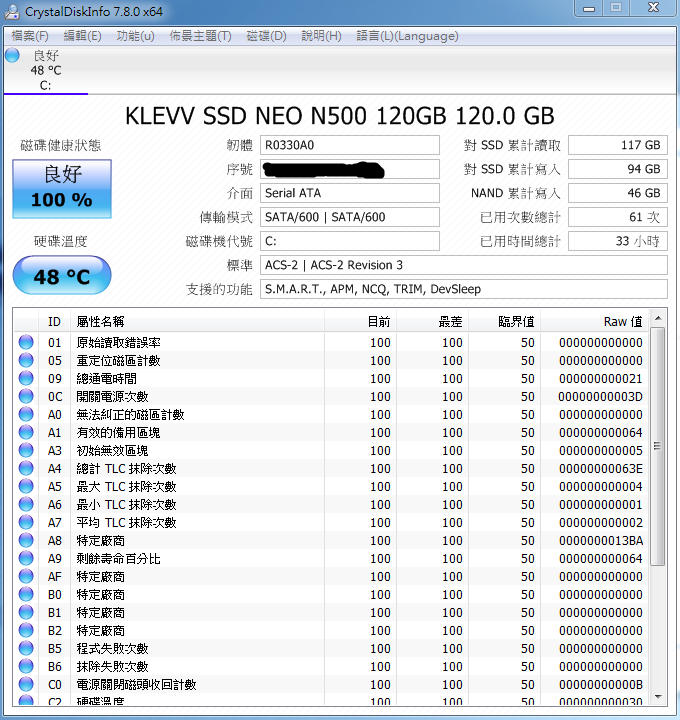Open the 磁碟(D) menu
Image resolution: width=680 pixels, height=720 pixels.
[266, 36]
